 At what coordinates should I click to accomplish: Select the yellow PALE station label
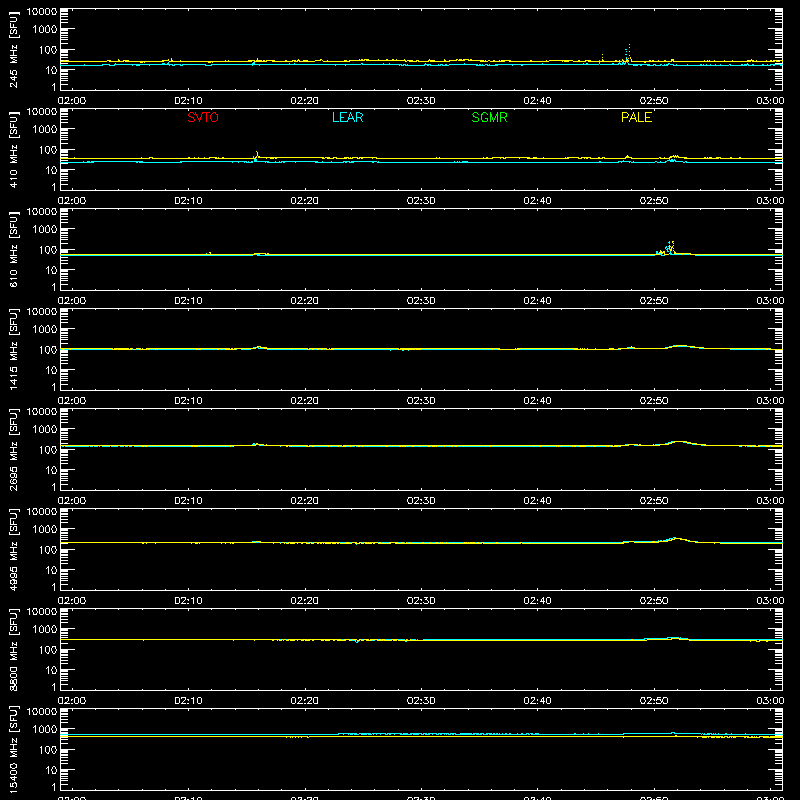coord(636,117)
